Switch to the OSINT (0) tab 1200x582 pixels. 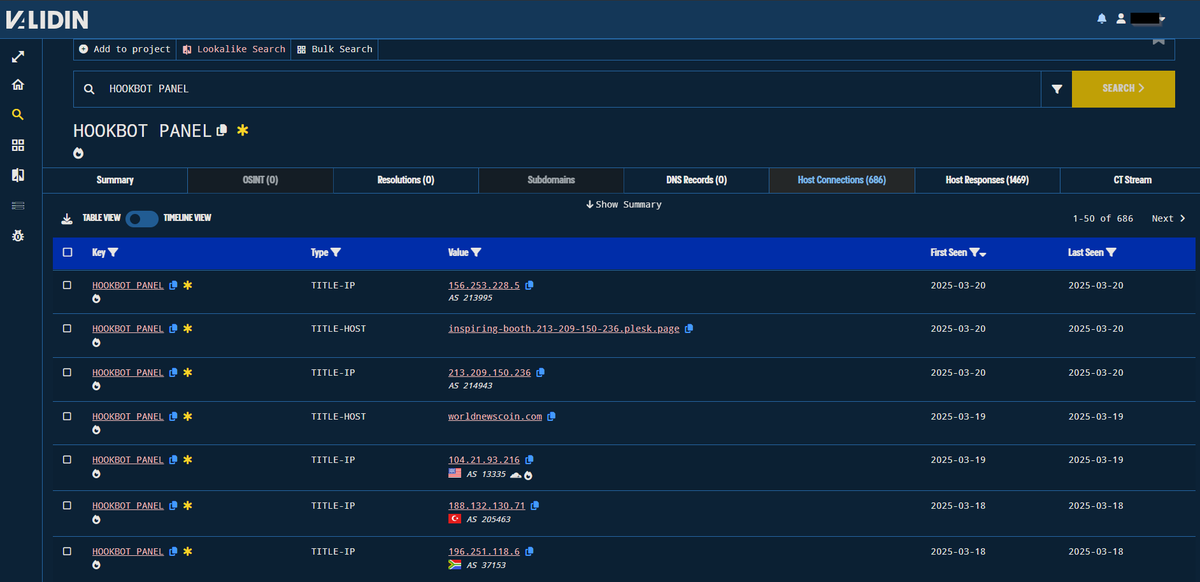click(260, 180)
